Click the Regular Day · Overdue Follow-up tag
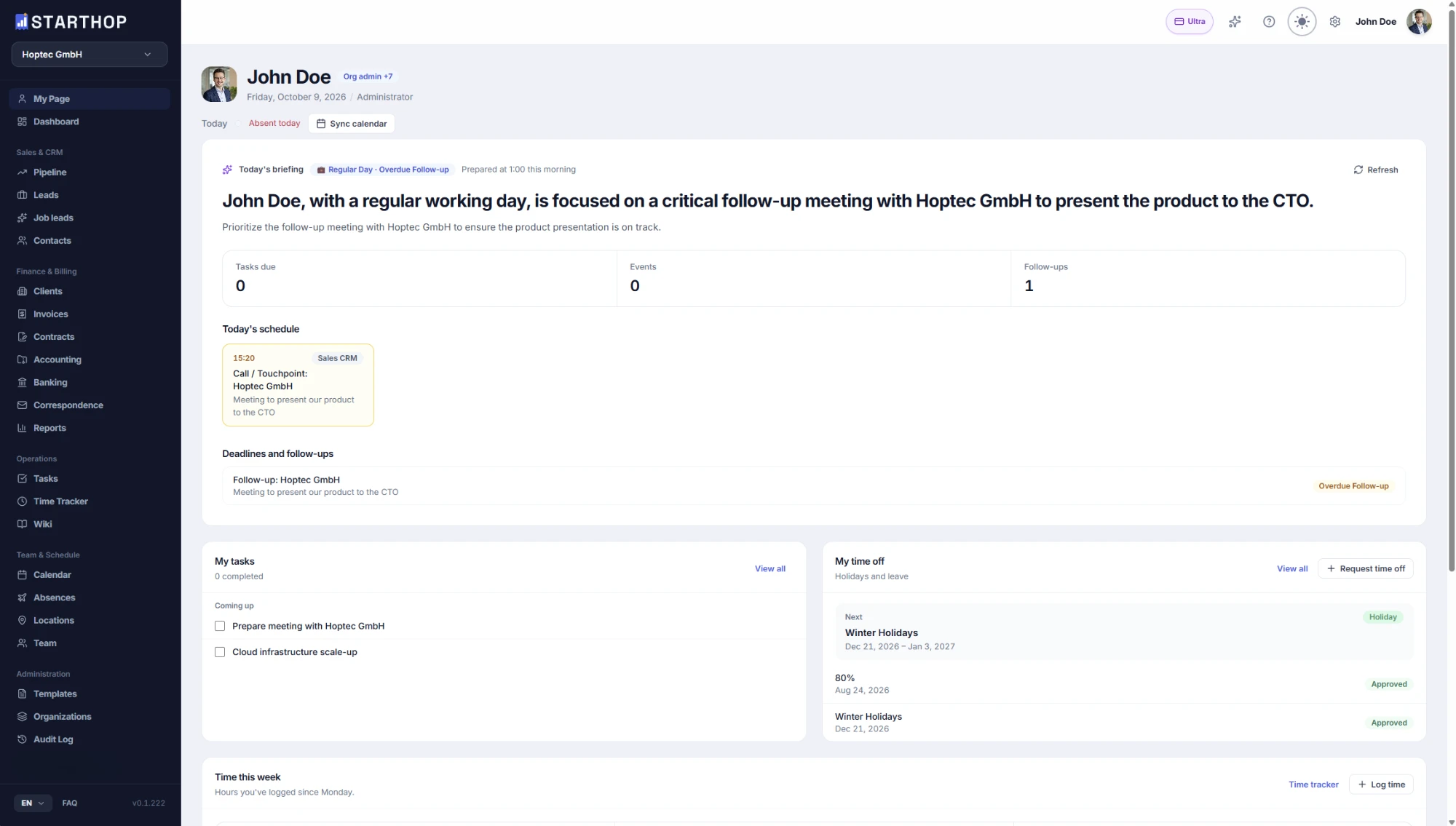The height and width of the screenshot is (826, 1456). click(382, 170)
